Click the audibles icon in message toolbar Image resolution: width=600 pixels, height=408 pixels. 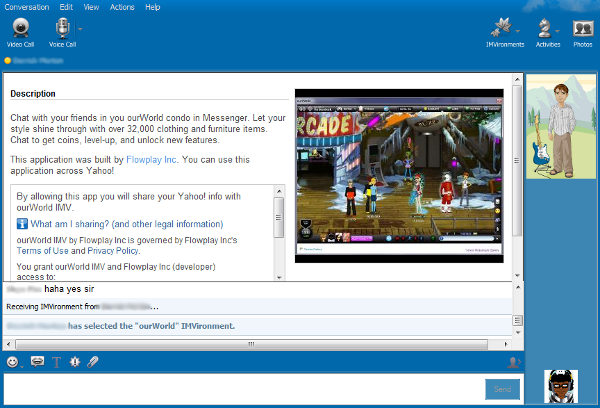pyautogui.click(x=37, y=362)
